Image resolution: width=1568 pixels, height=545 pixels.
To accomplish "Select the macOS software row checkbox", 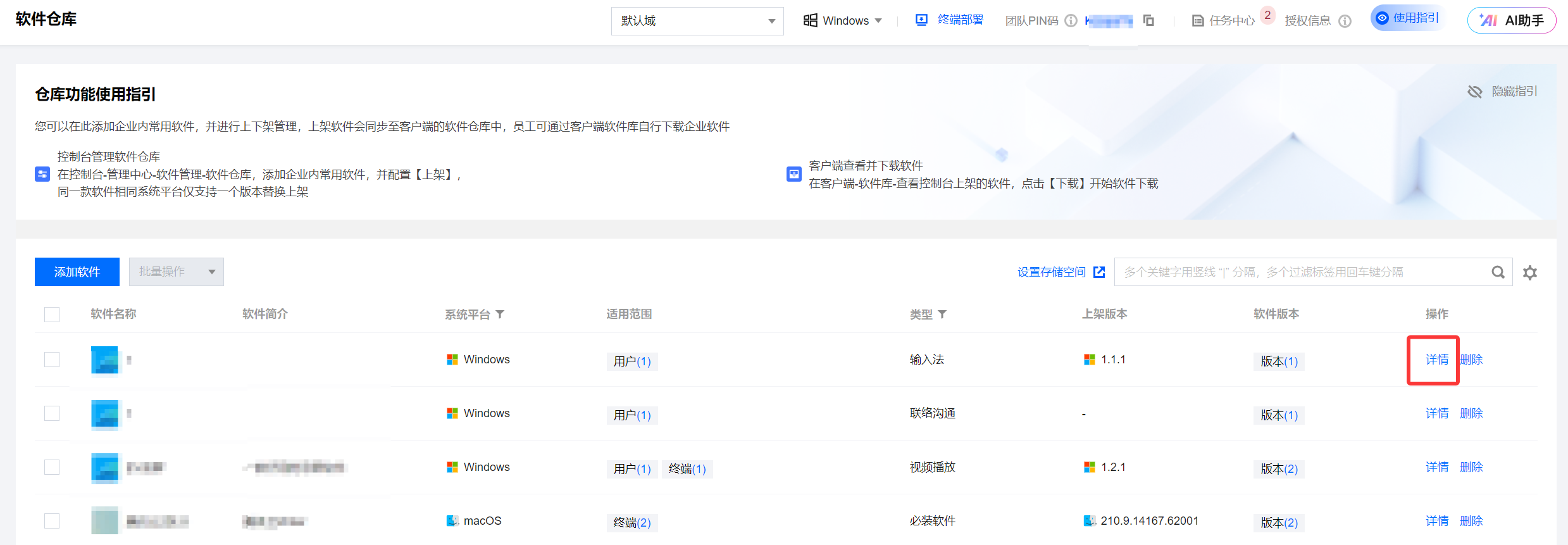I will click(52, 521).
